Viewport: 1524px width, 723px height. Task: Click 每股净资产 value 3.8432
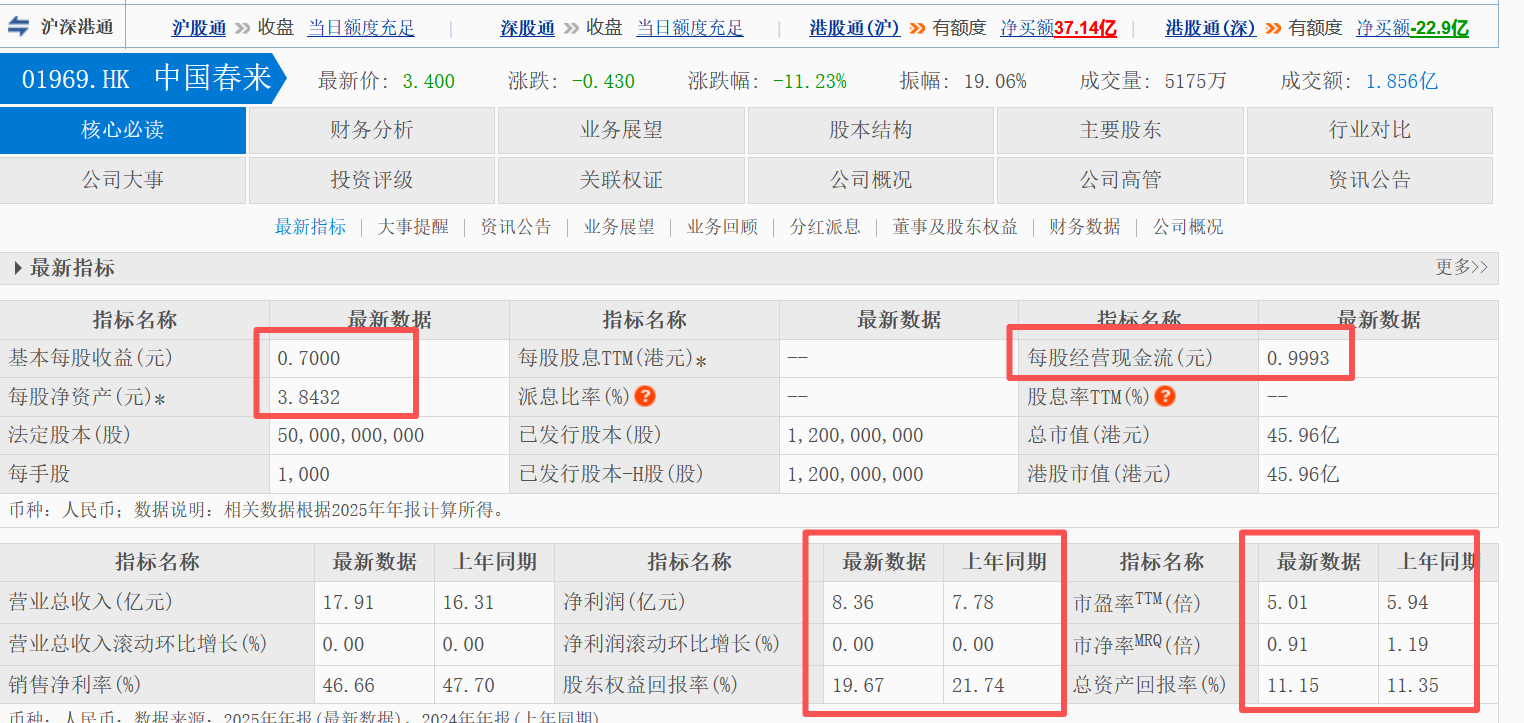point(309,397)
